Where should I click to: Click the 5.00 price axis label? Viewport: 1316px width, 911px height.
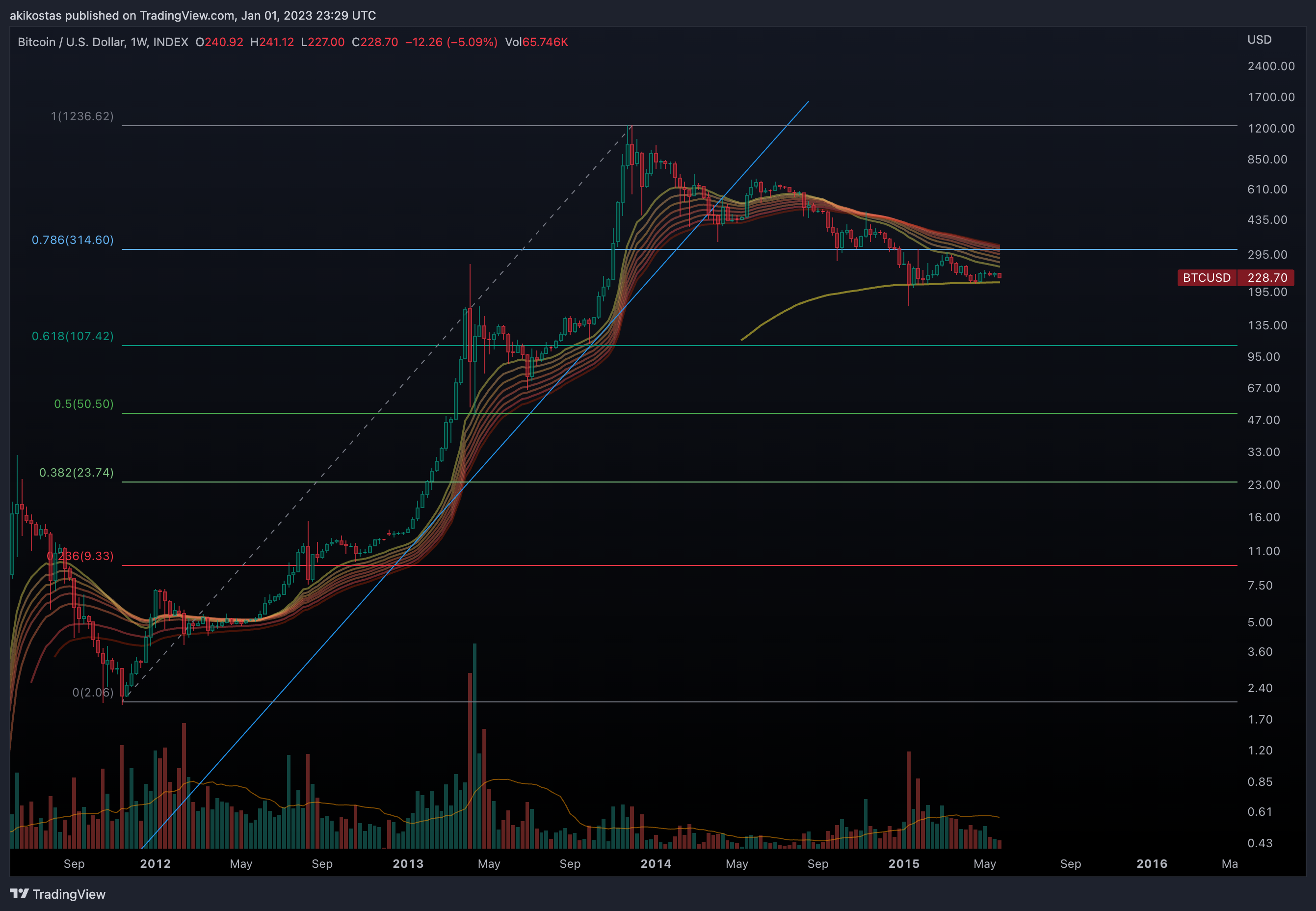click(1260, 622)
